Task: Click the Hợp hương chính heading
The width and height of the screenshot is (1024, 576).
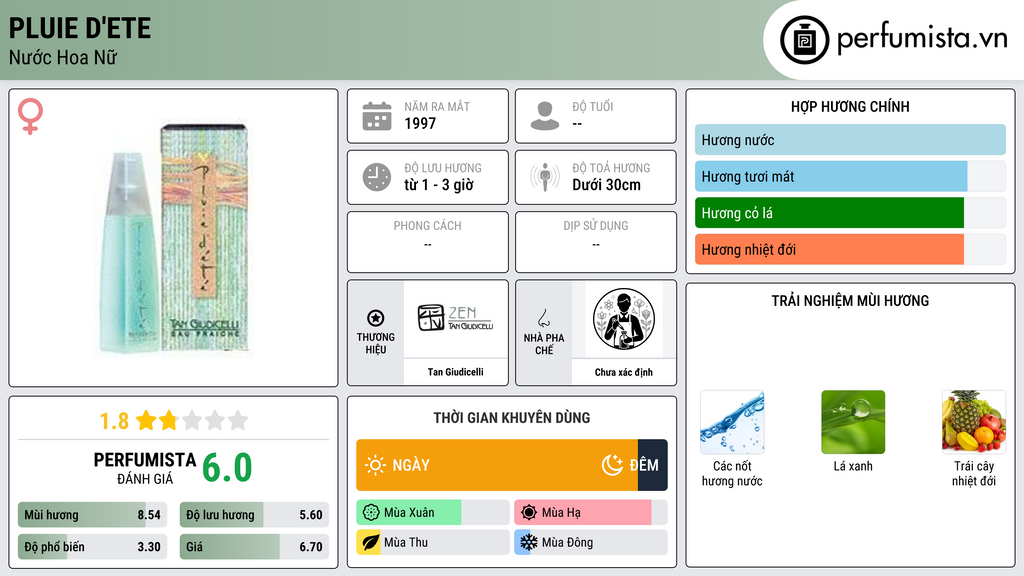Action: [x=850, y=106]
